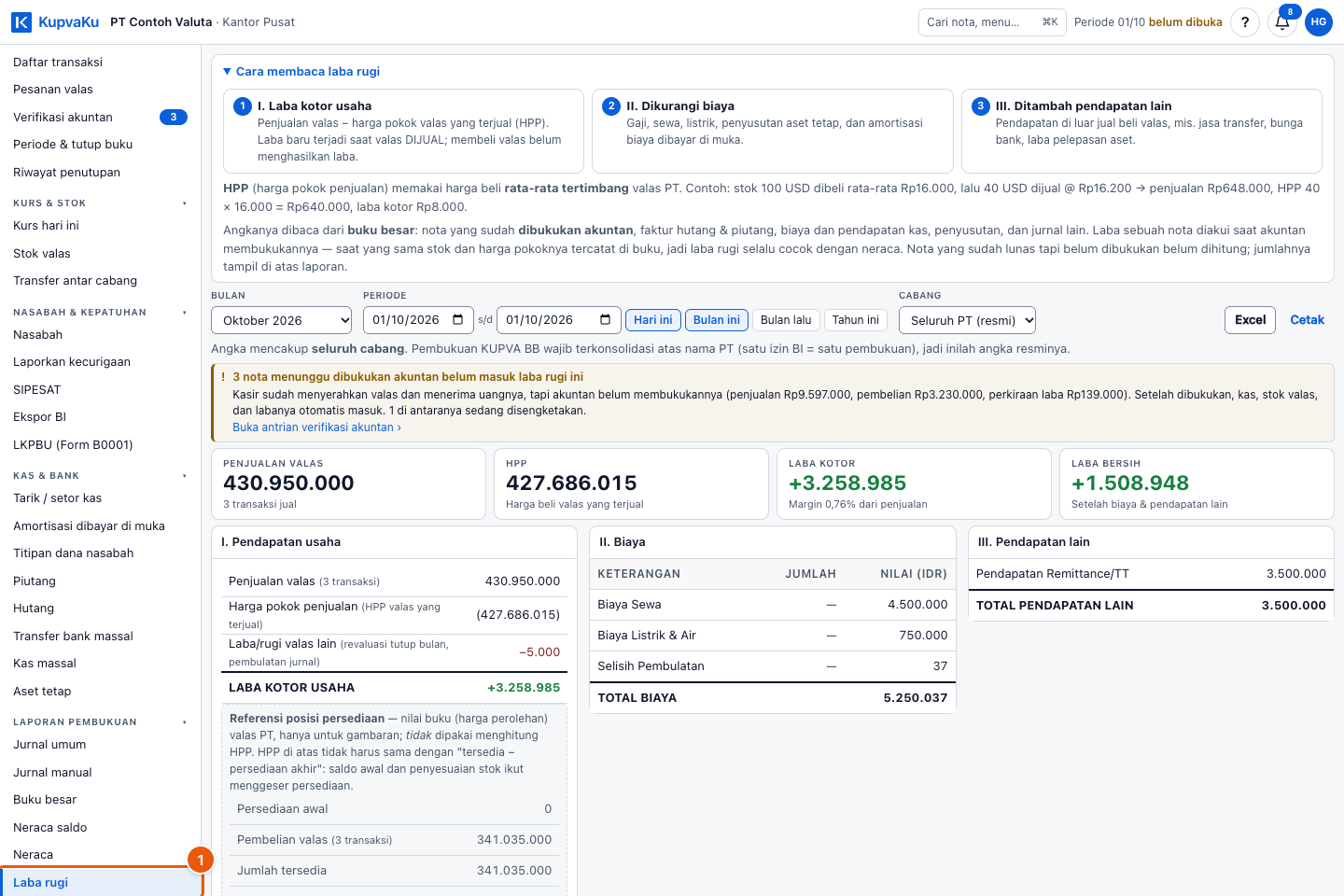Viewport: 1344px width, 896px height.
Task: Click the end date field 01/10/2026
Action: 559,320
